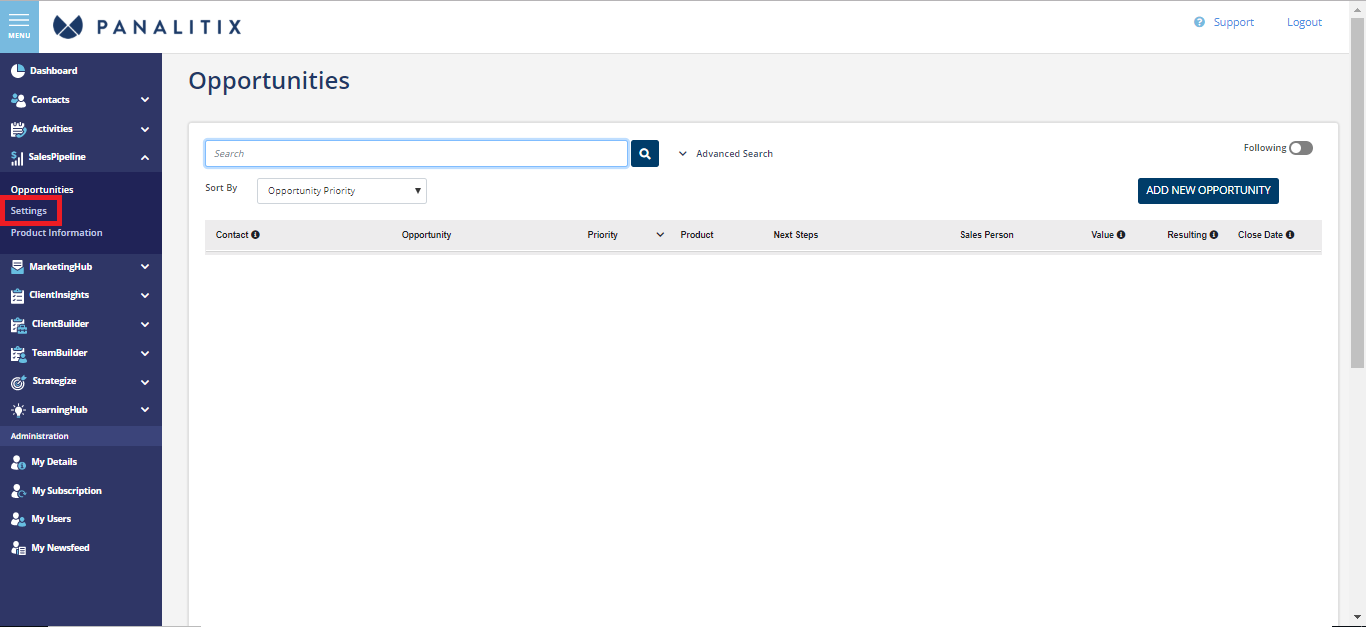Click the Opportunity column header

pyautogui.click(x=426, y=235)
